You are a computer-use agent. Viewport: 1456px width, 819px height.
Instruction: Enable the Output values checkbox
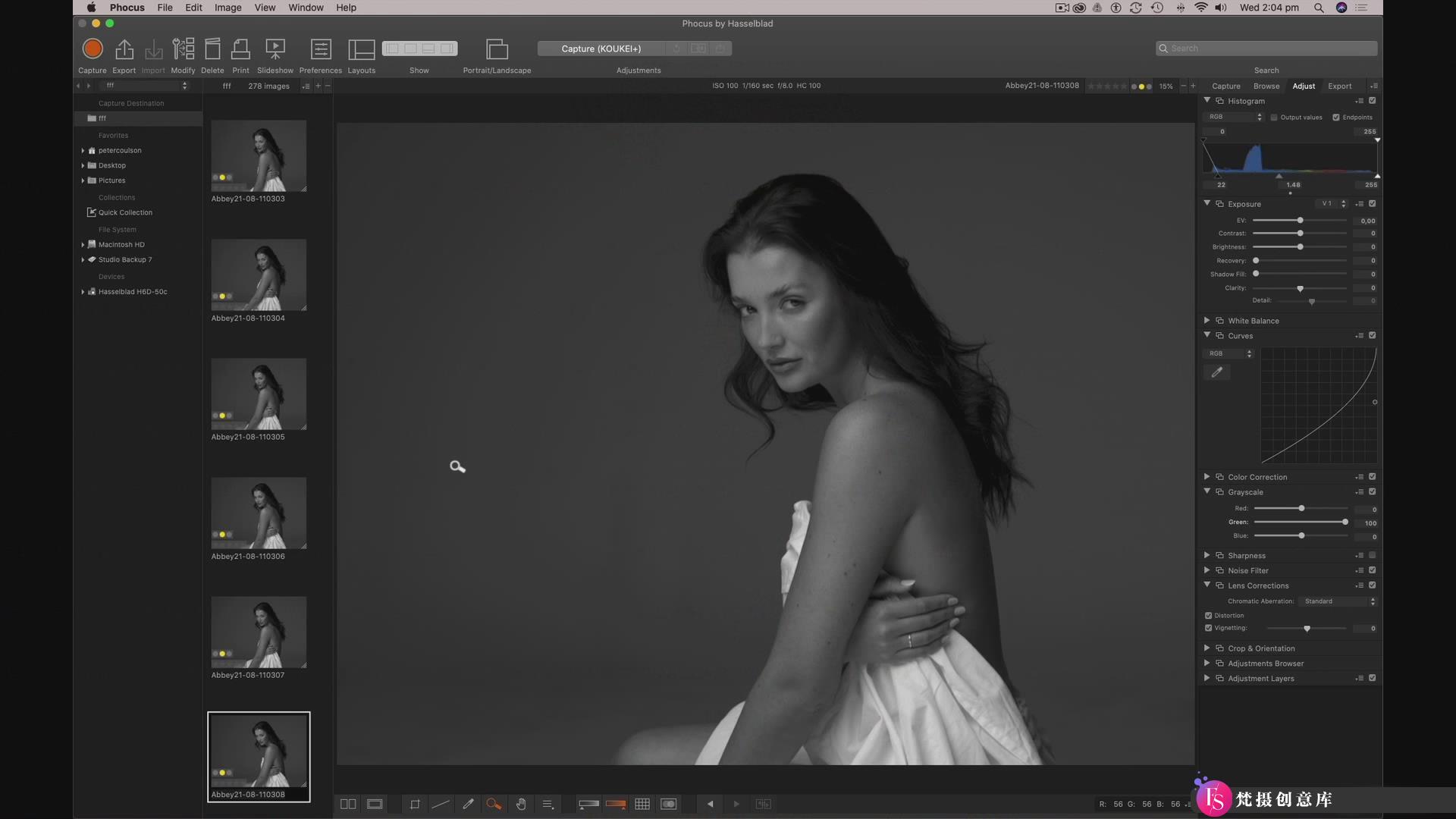(x=1274, y=118)
